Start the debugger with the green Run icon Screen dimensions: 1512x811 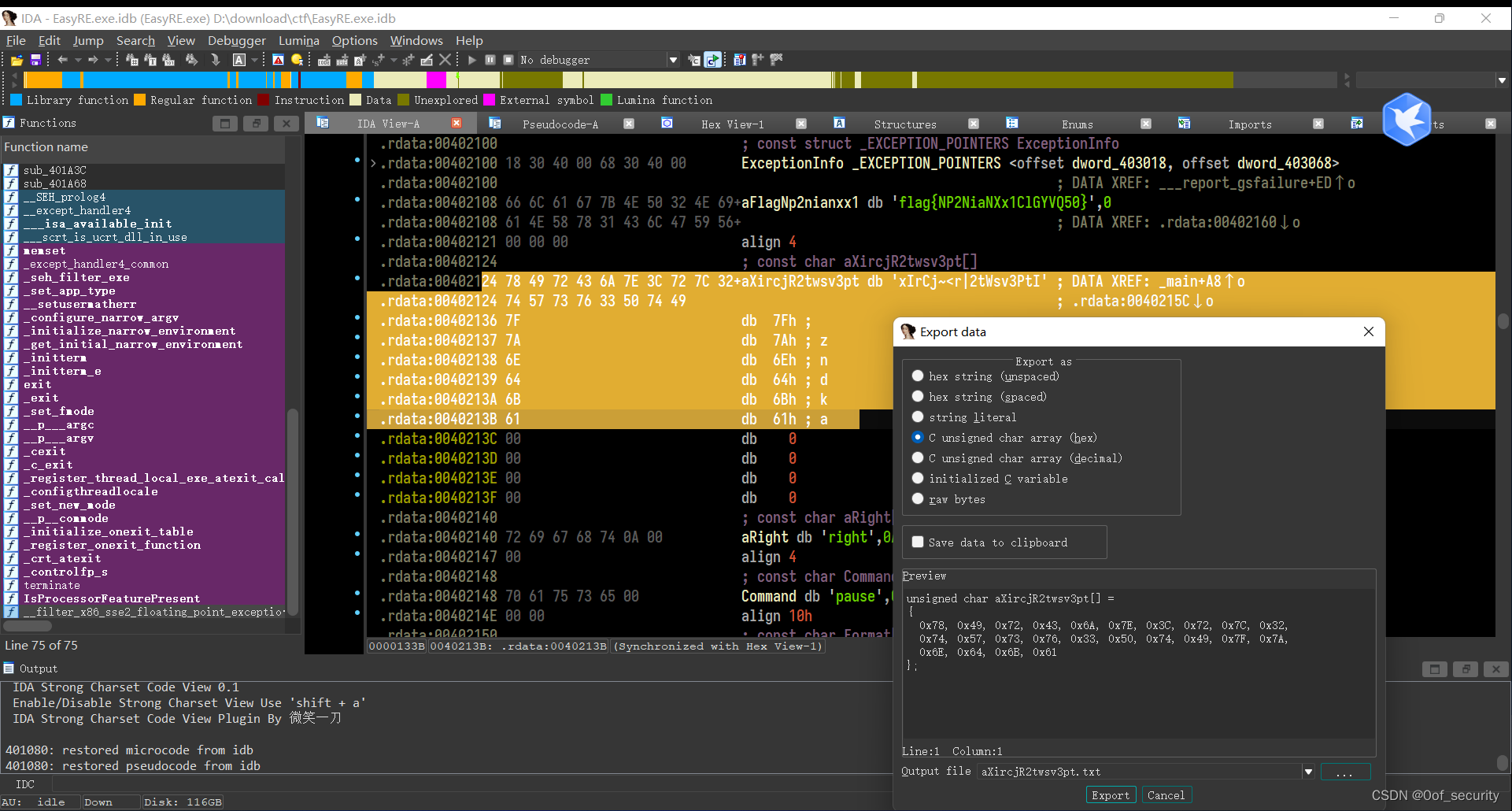471,59
